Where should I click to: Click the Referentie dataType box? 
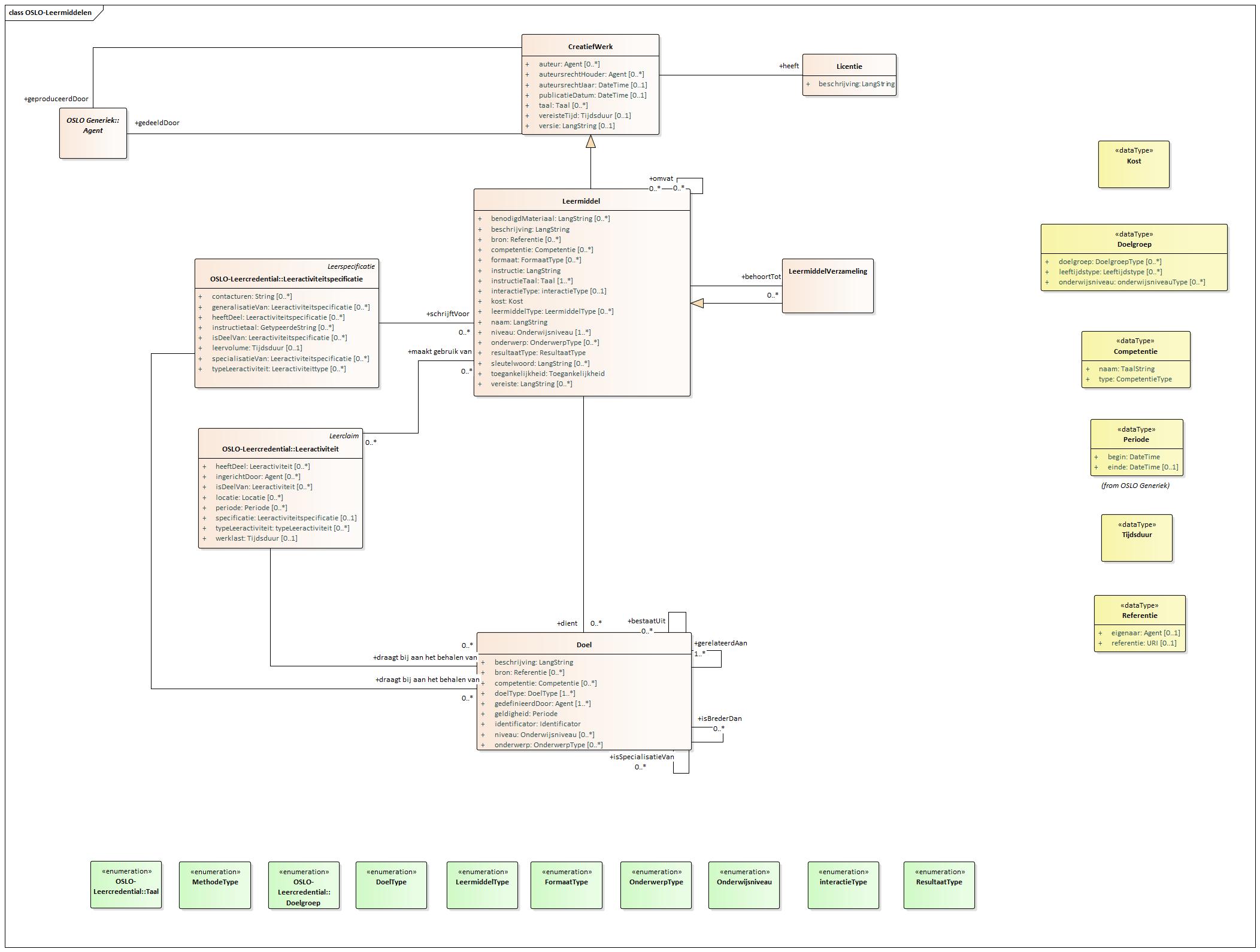(x=1139, y=616)
